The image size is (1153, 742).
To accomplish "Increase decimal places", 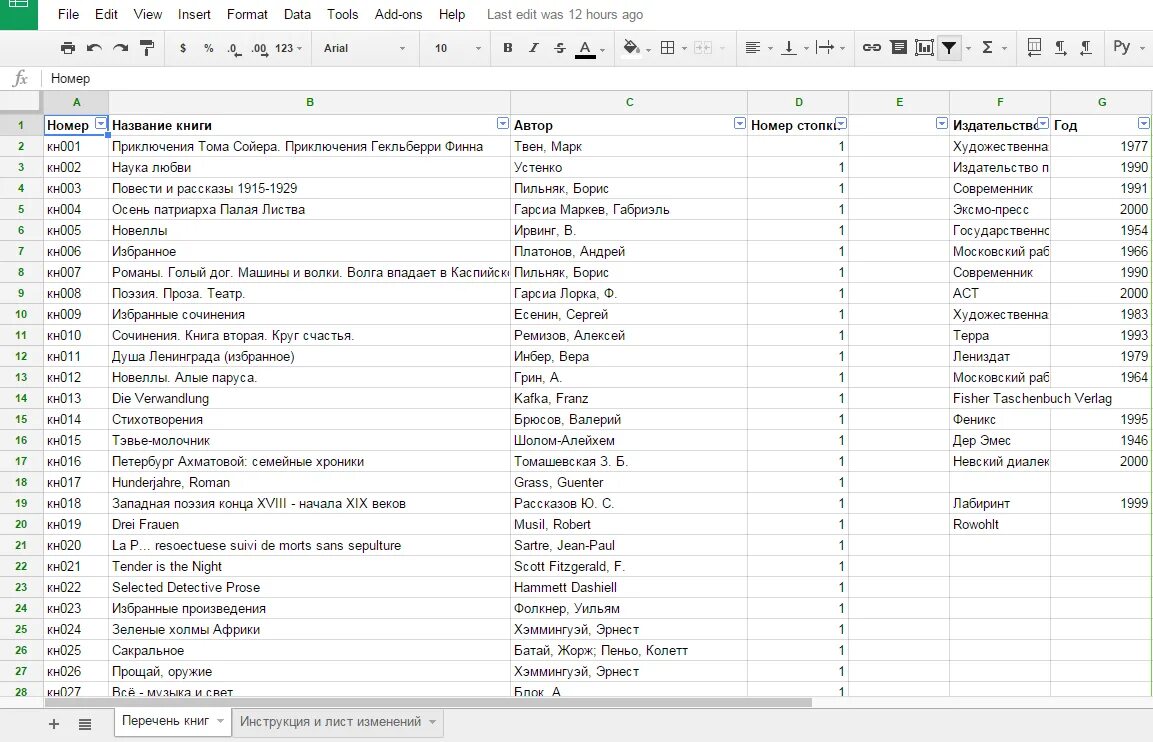I will click(260, 49).
